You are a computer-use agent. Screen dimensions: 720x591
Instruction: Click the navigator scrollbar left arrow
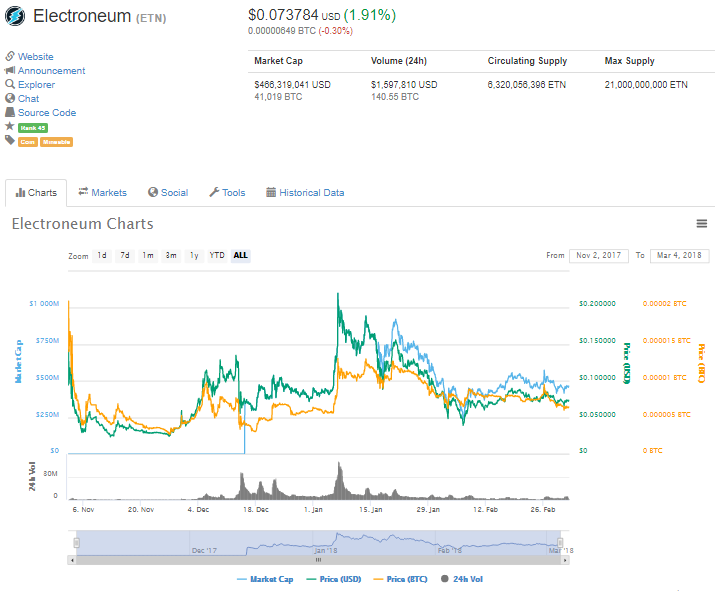72,560
